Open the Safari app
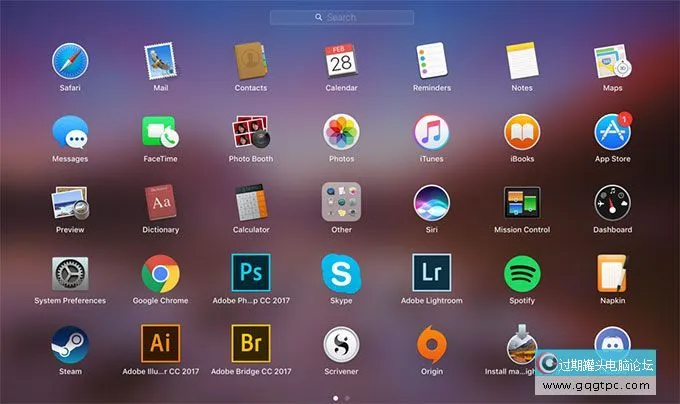The height and width of the screenshot is (404, 680). coord(69,60)
